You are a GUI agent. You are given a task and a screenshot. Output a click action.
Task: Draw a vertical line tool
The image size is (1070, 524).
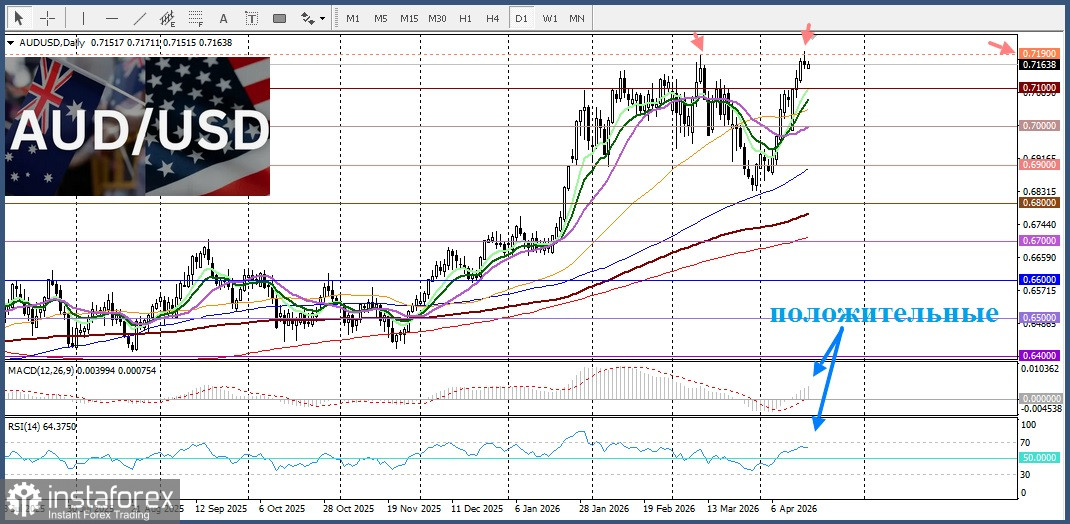click(83, 18)
